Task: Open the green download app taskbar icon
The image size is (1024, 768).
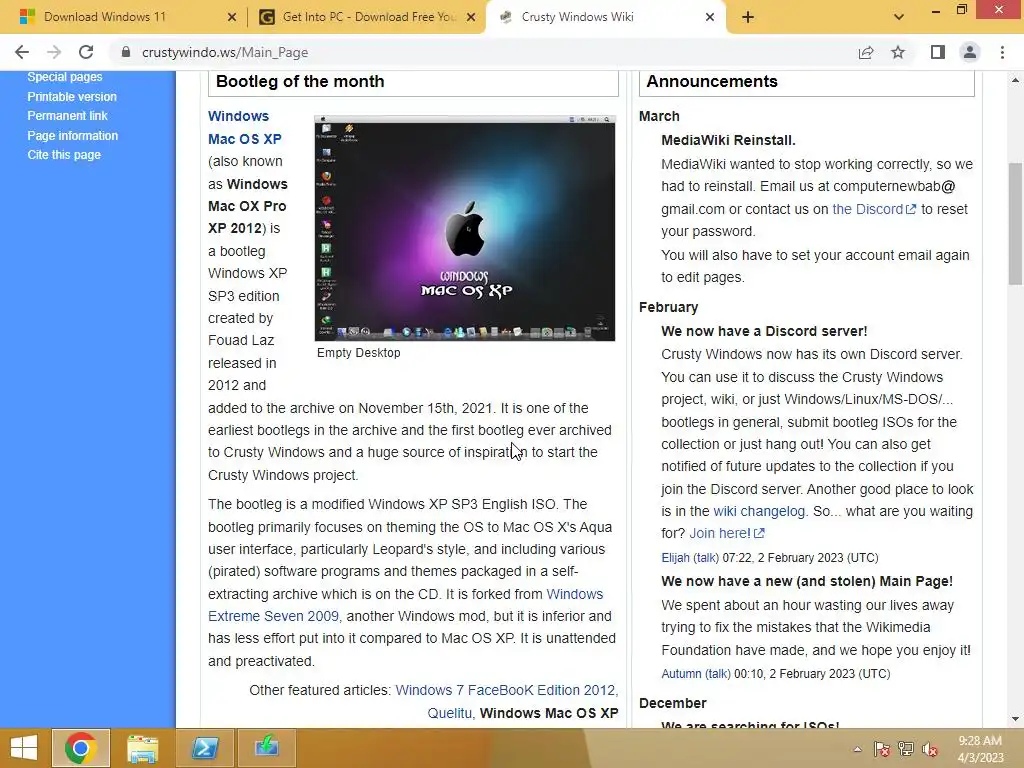Action: click(266, 748)
